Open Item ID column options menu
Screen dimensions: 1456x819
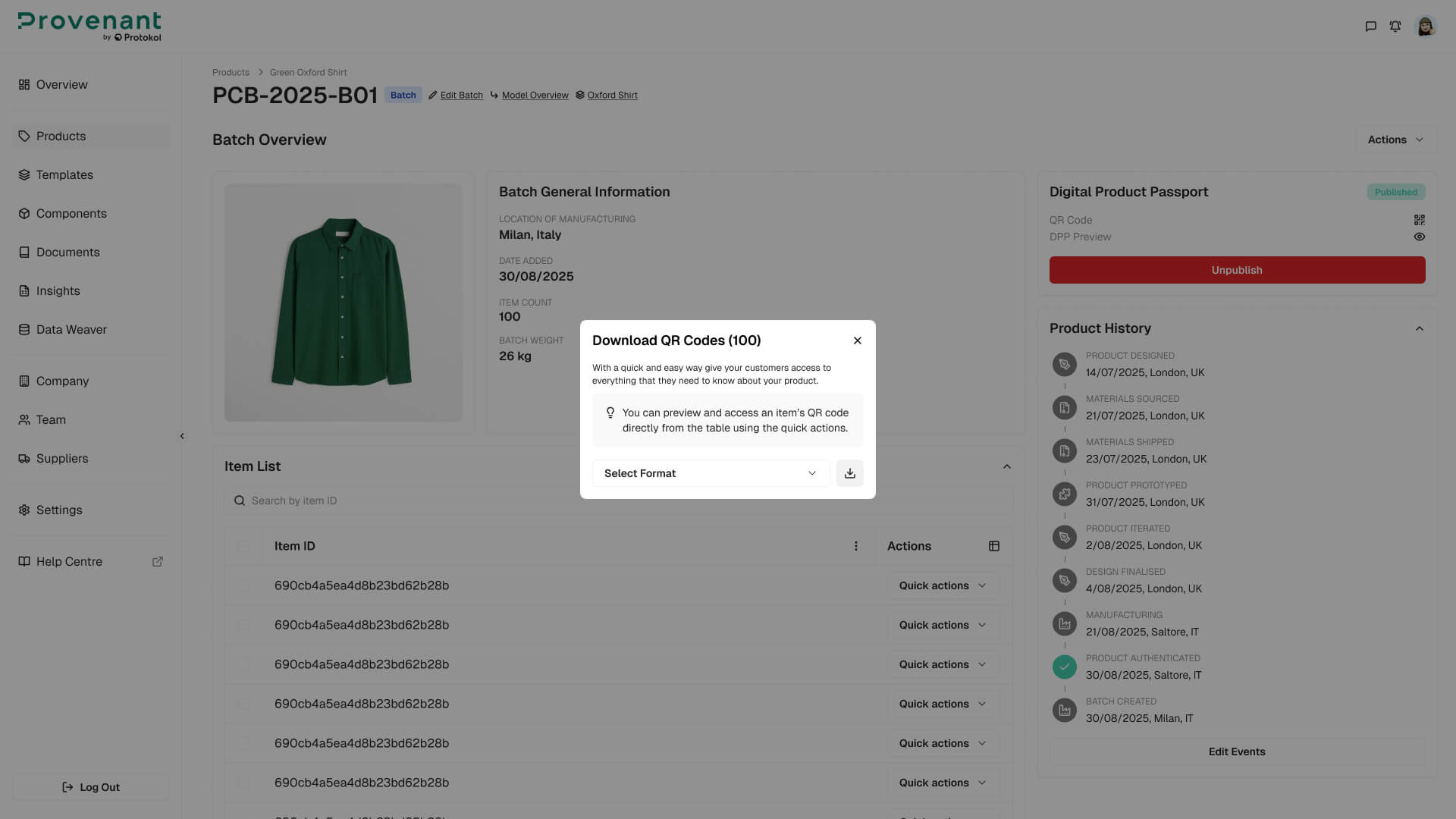coord(855,546)
